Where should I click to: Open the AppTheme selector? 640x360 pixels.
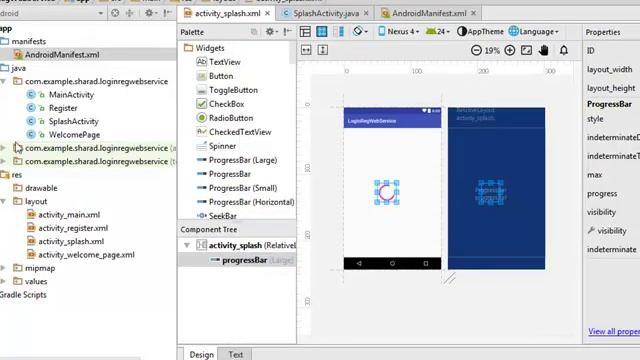tap(480, 31)
